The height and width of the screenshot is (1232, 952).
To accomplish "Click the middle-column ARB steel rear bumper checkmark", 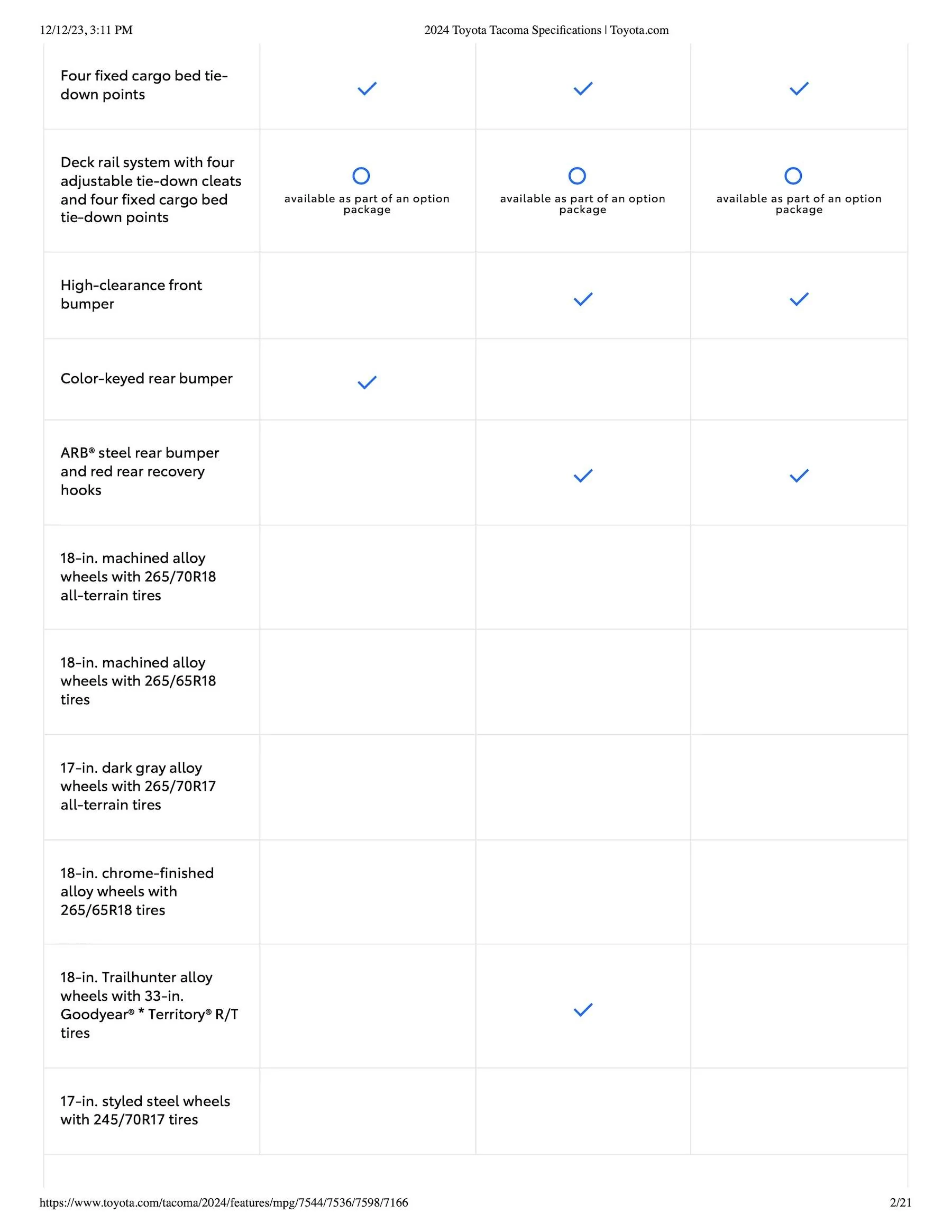I will pyautogui.click(x=583, y=476).
